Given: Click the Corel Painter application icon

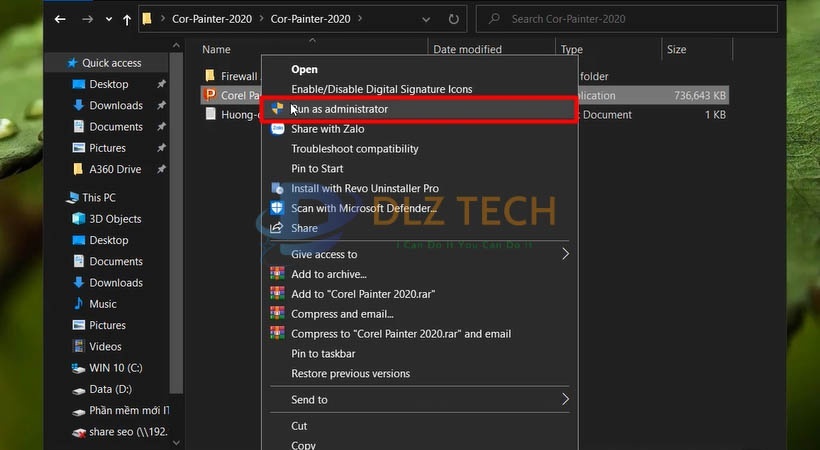Looking at the screenshot, I should [x=210, y=95].
